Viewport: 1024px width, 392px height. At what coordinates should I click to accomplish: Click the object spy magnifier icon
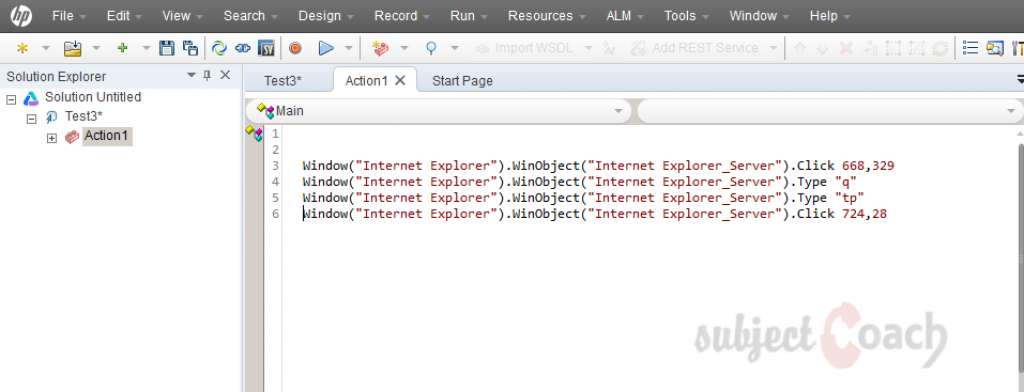click(431, 48)
